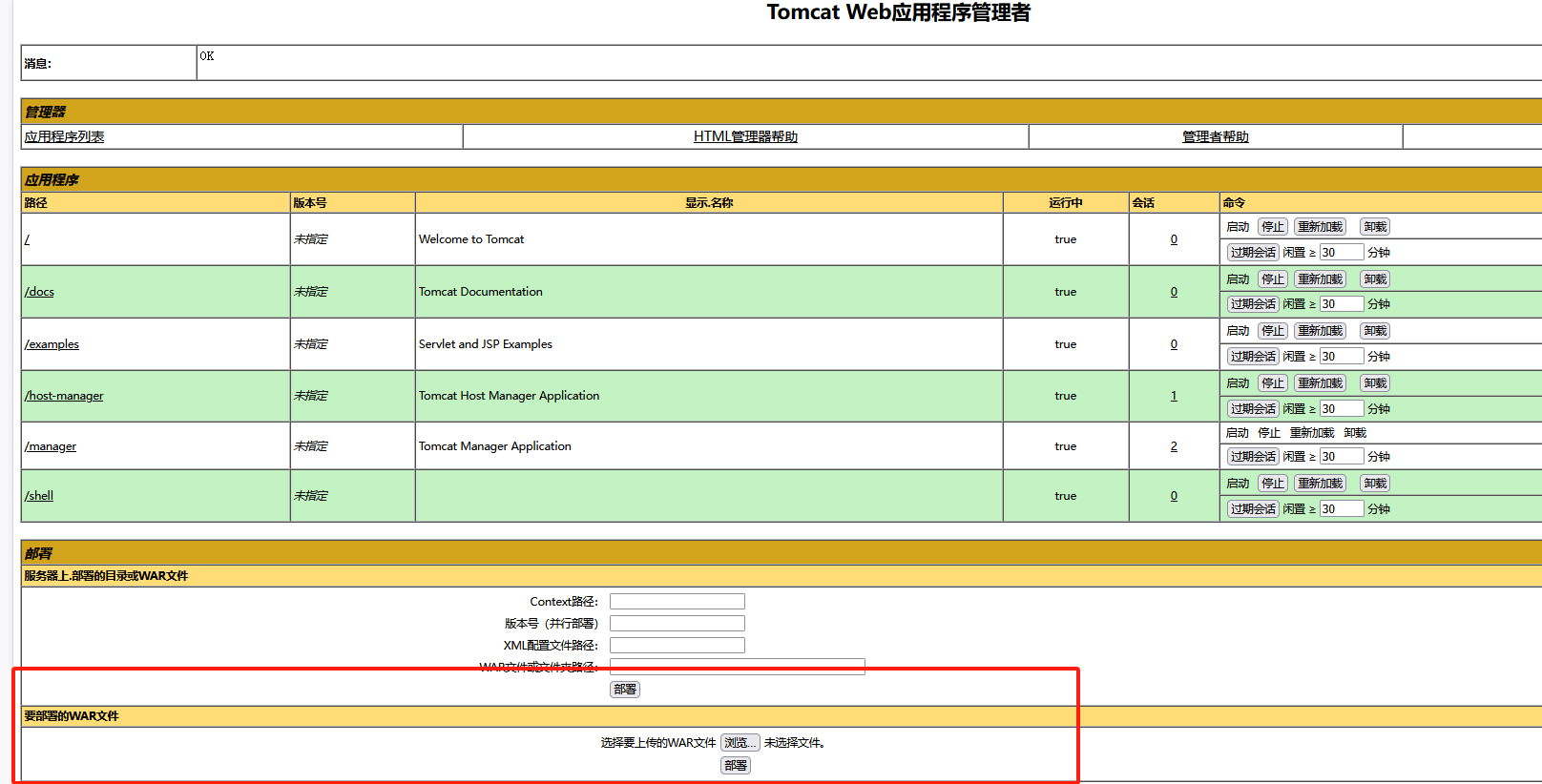Click 浏览 to choose a WAR file
The height and width of the screenshot is (784, 1542).
pyautogui.click(x=740, y=743)
